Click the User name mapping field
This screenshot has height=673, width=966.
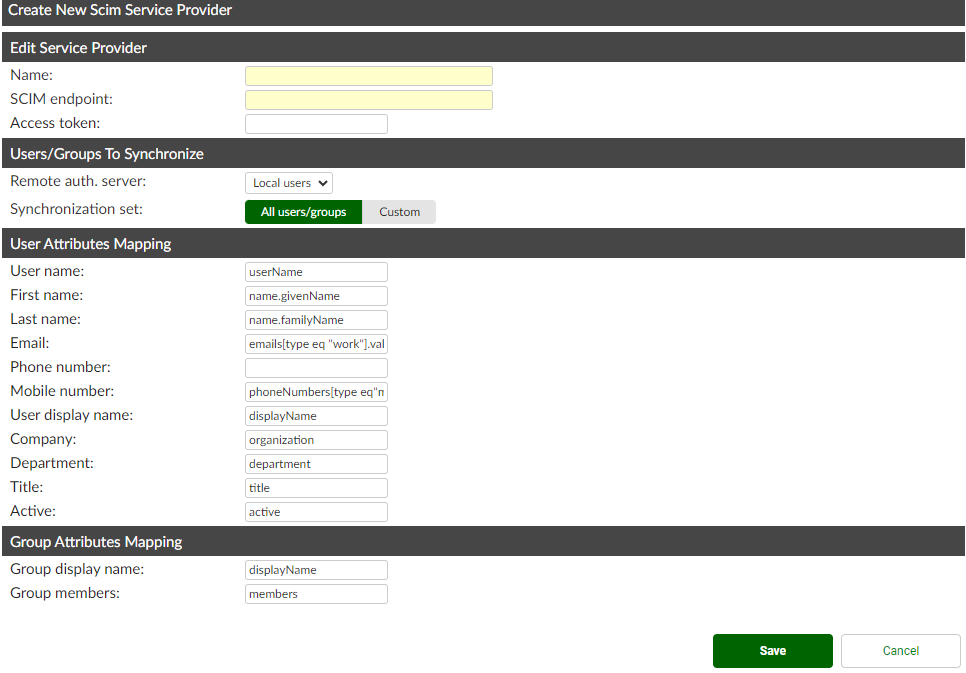316,271
